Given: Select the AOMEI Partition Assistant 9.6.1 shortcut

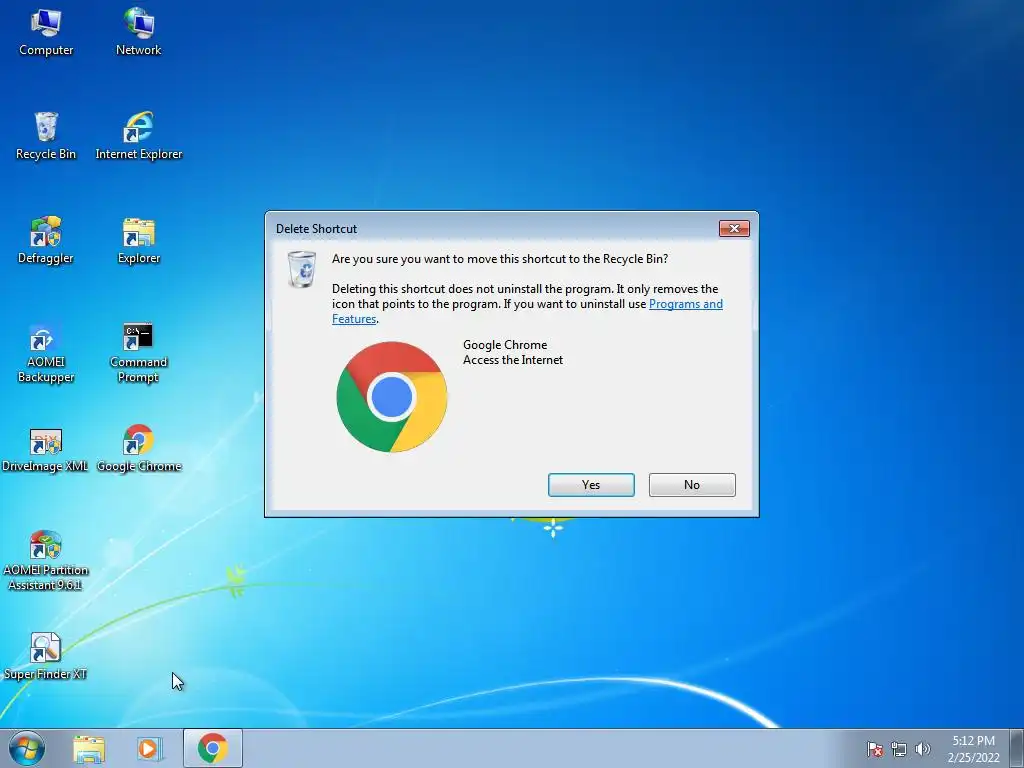Looking at the screenshot, I should pos(45,560).
